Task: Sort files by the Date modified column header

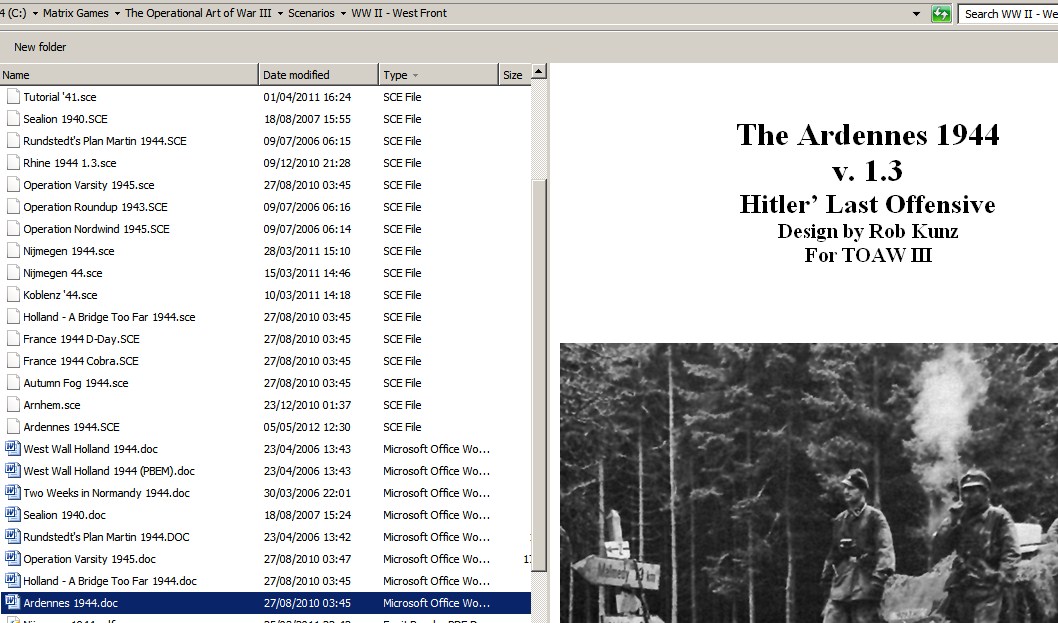Action: pyautogui.click(x=318, y=75)
